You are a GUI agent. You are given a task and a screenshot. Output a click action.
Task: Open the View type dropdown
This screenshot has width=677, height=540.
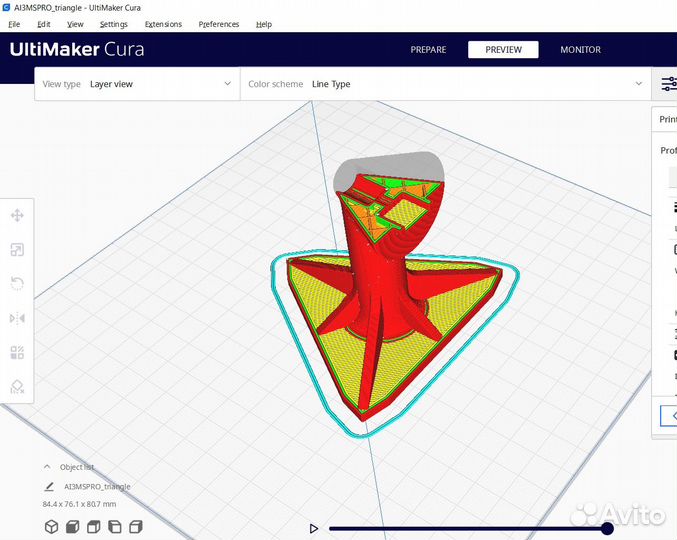(x=137, y=84)
